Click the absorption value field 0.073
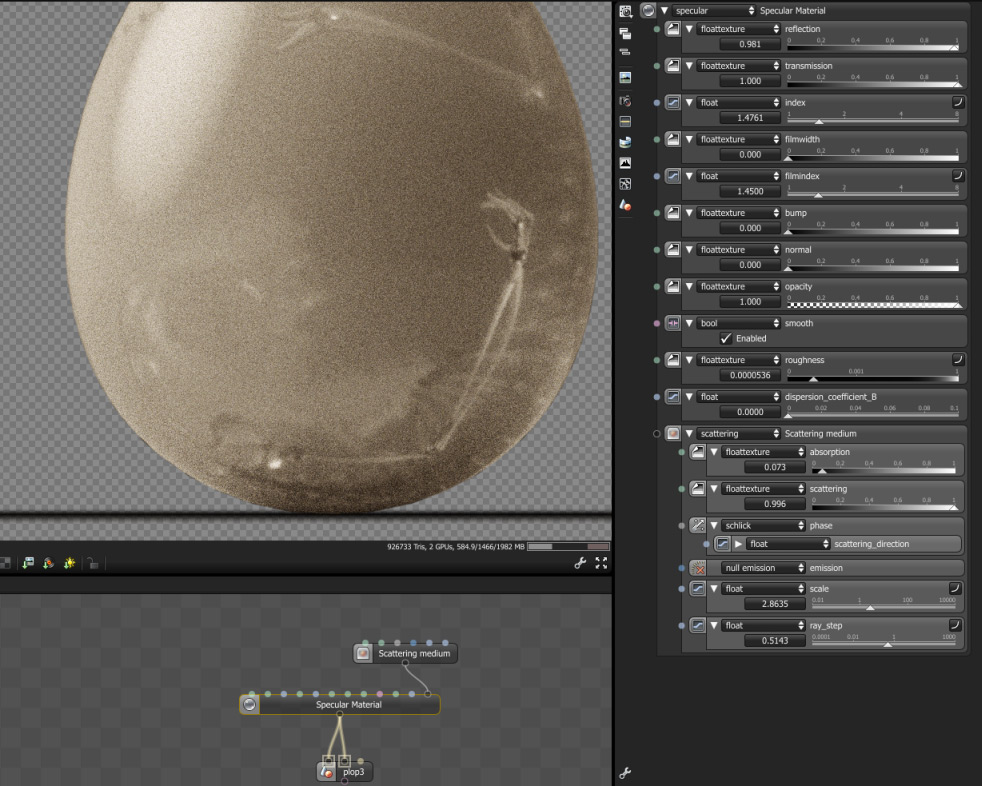This screenshot has height=786, width=982. pos(775,467)
